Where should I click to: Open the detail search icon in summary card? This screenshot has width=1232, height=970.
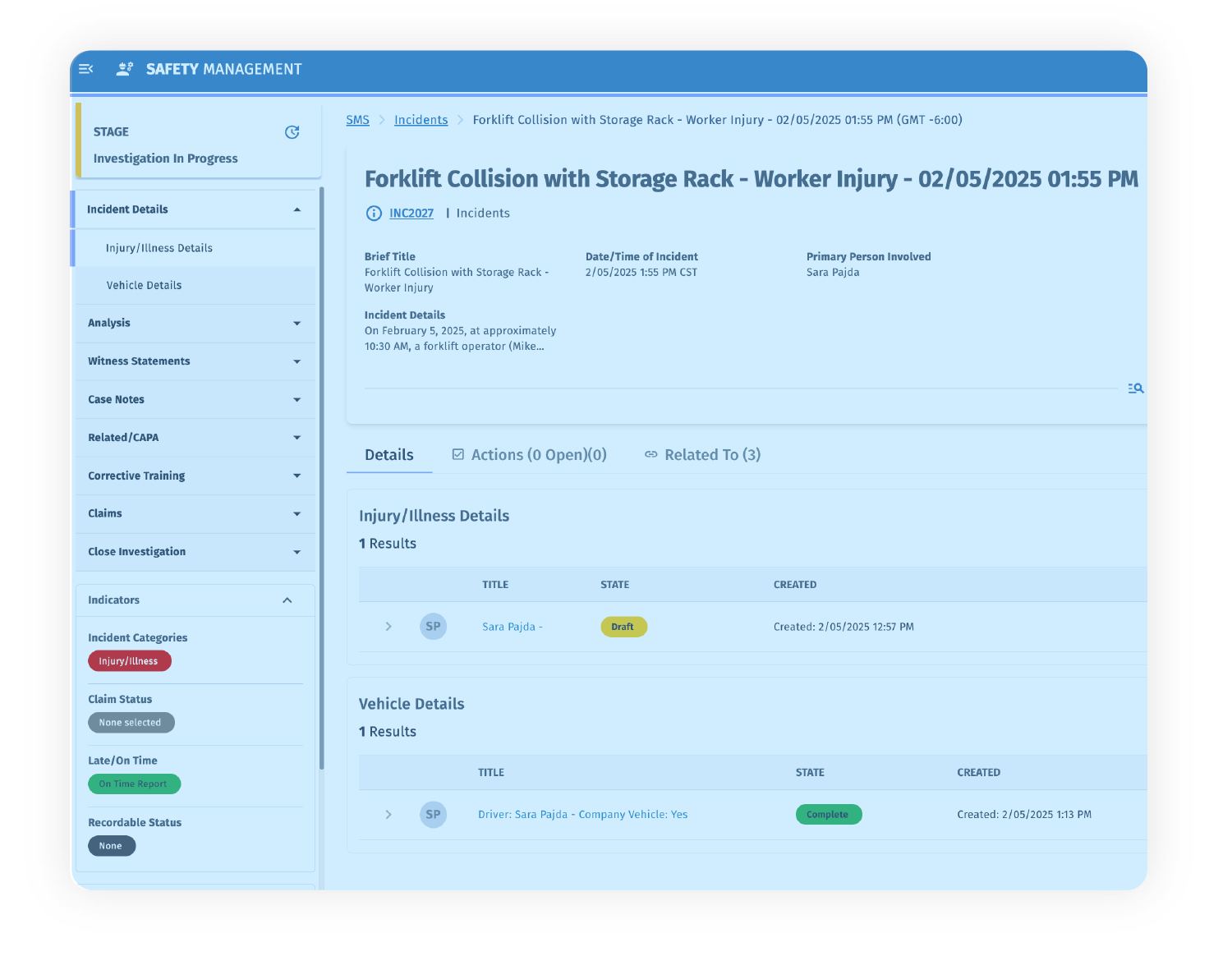(1135, 388)
